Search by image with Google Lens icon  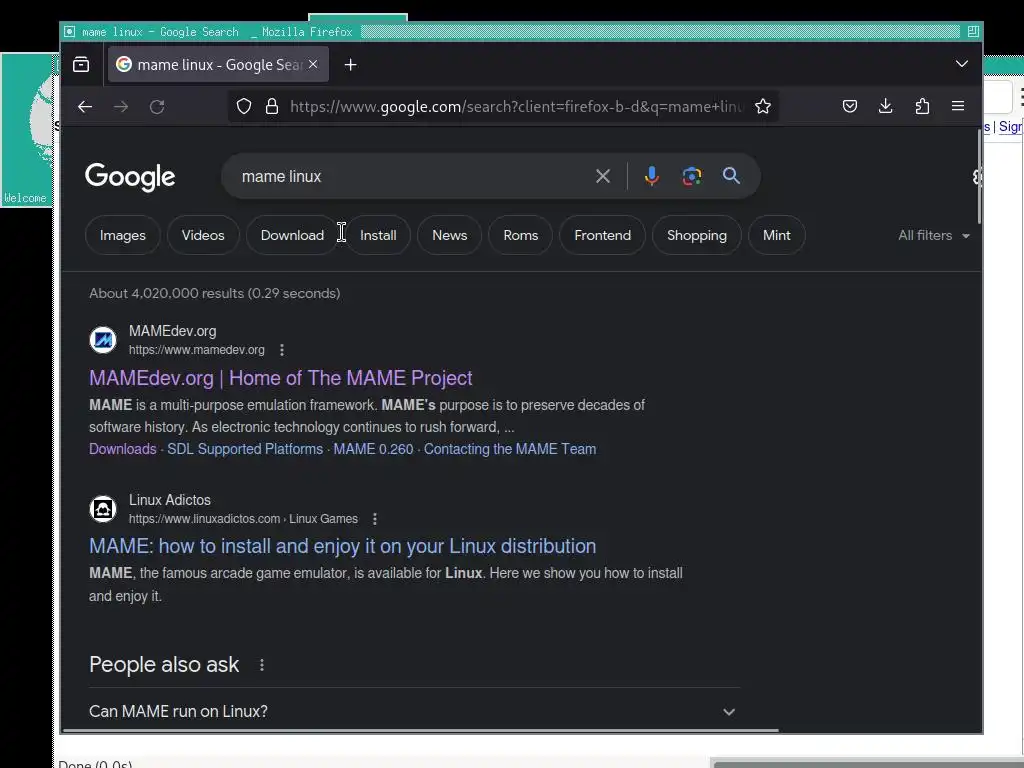[x=692, y=176]
